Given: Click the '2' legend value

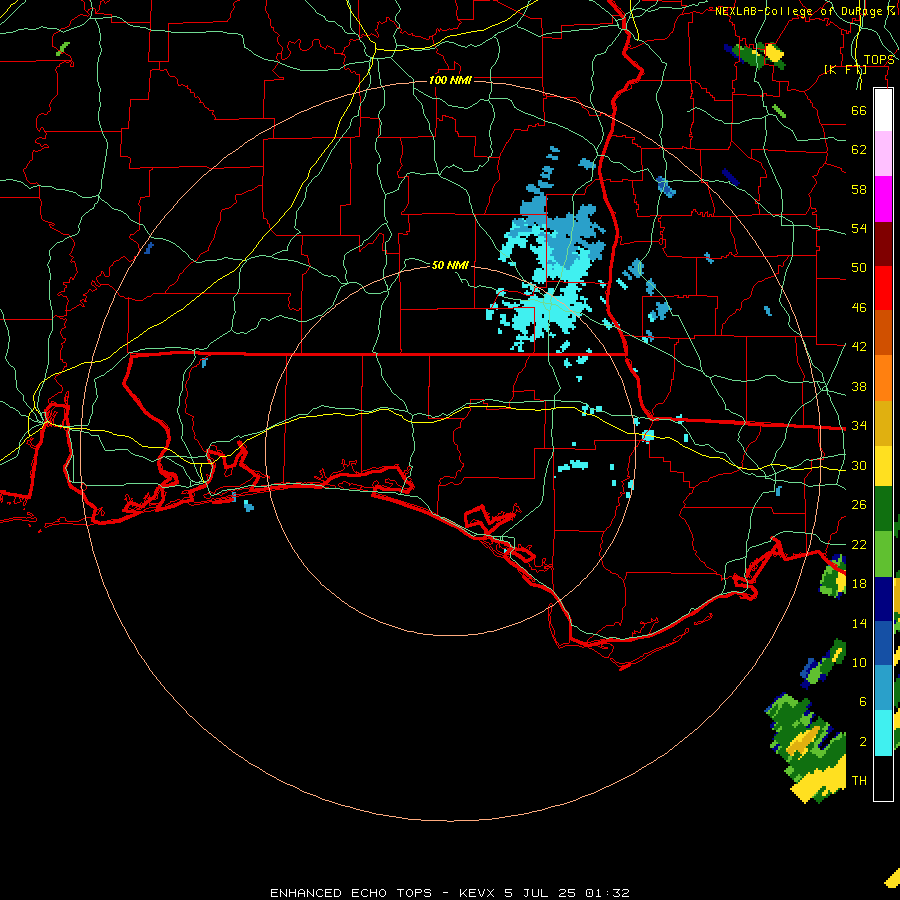Looking at the screenshot, I should pyautogui.click(x=863, y=741).
